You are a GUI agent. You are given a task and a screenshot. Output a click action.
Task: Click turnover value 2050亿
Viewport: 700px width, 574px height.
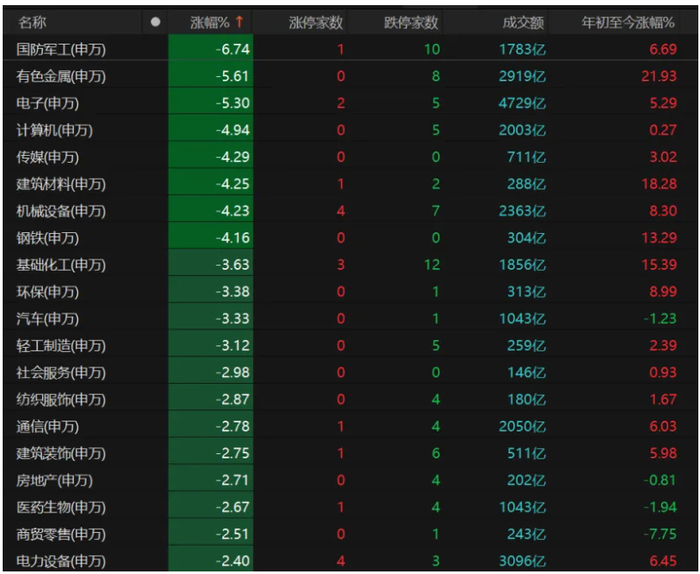[522, 427]
